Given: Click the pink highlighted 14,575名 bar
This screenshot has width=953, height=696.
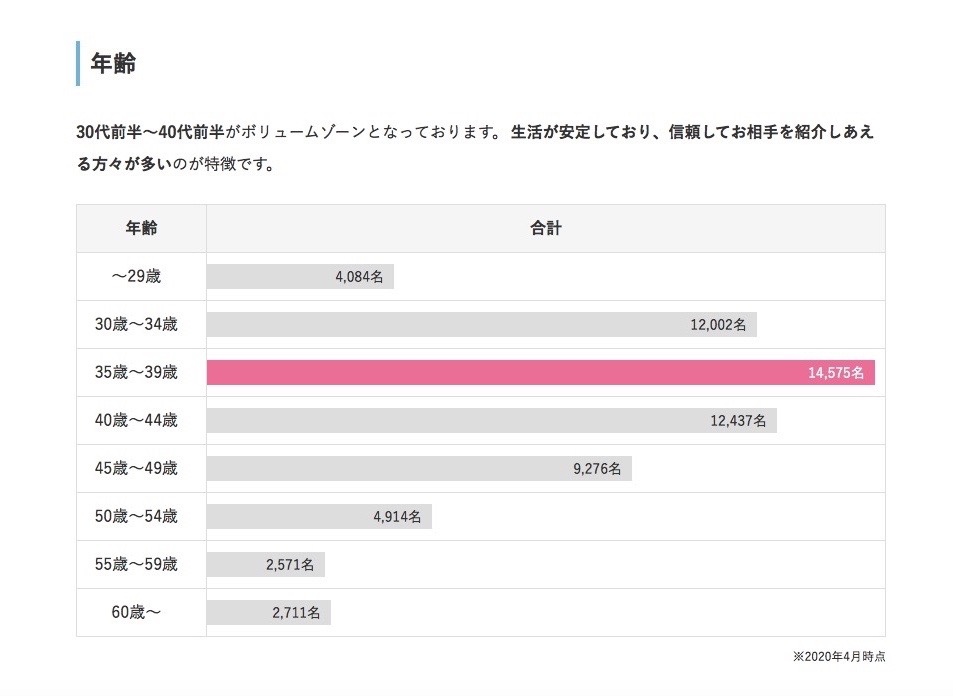Looking at the screenshot, I should 540,373.
